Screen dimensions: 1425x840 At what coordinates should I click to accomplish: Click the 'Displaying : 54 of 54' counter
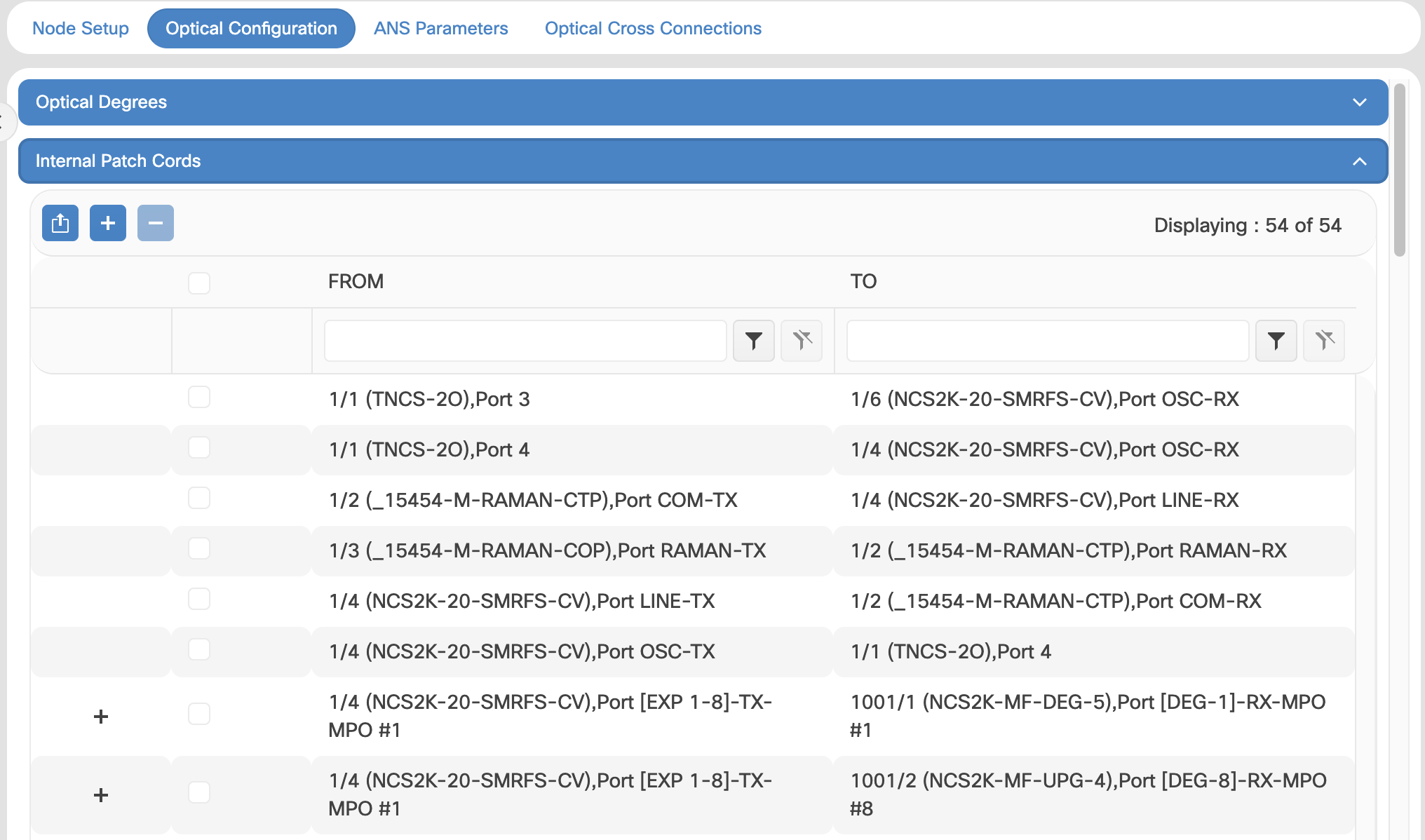[1248, 226]
